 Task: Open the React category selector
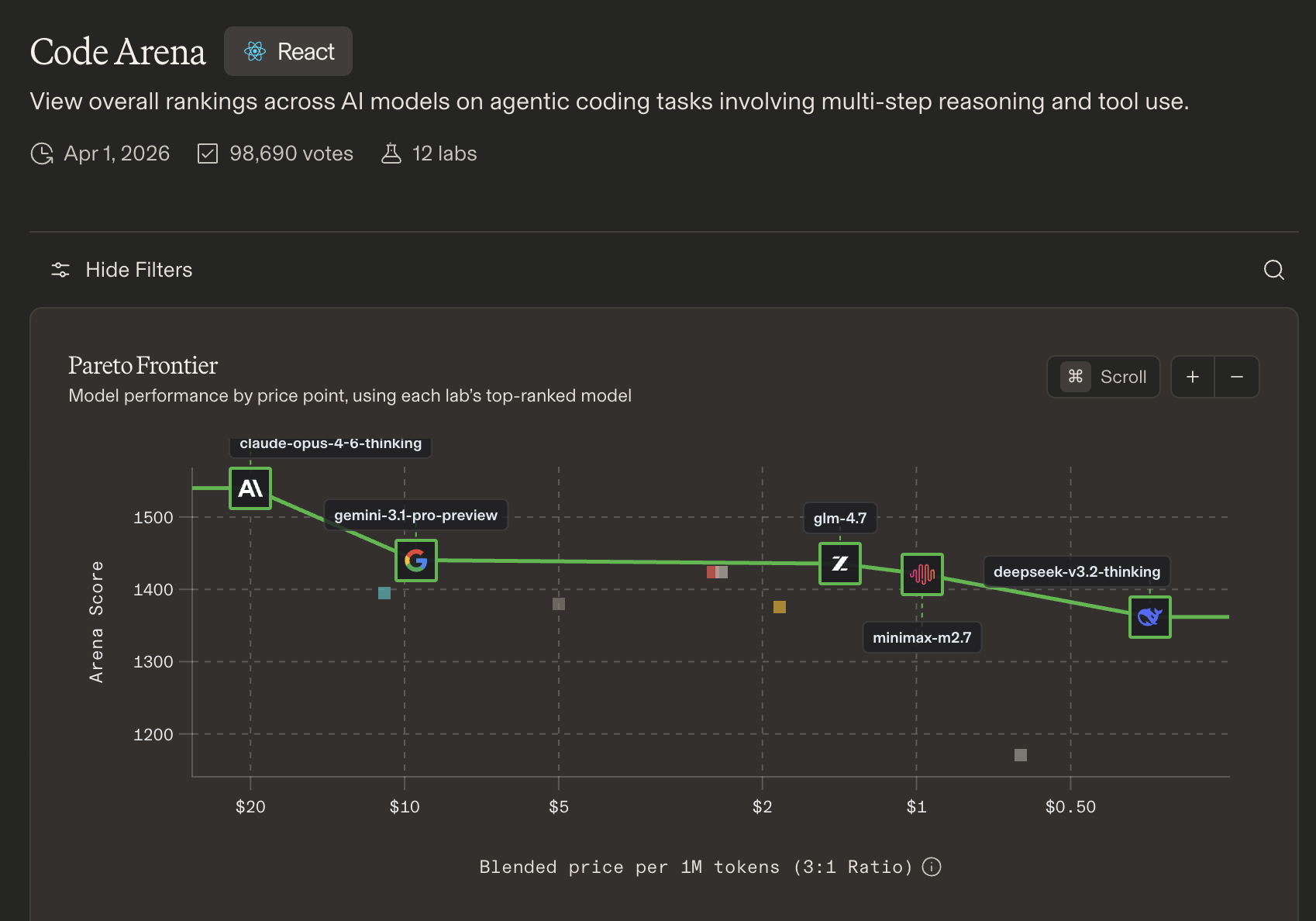pos(288,52)
